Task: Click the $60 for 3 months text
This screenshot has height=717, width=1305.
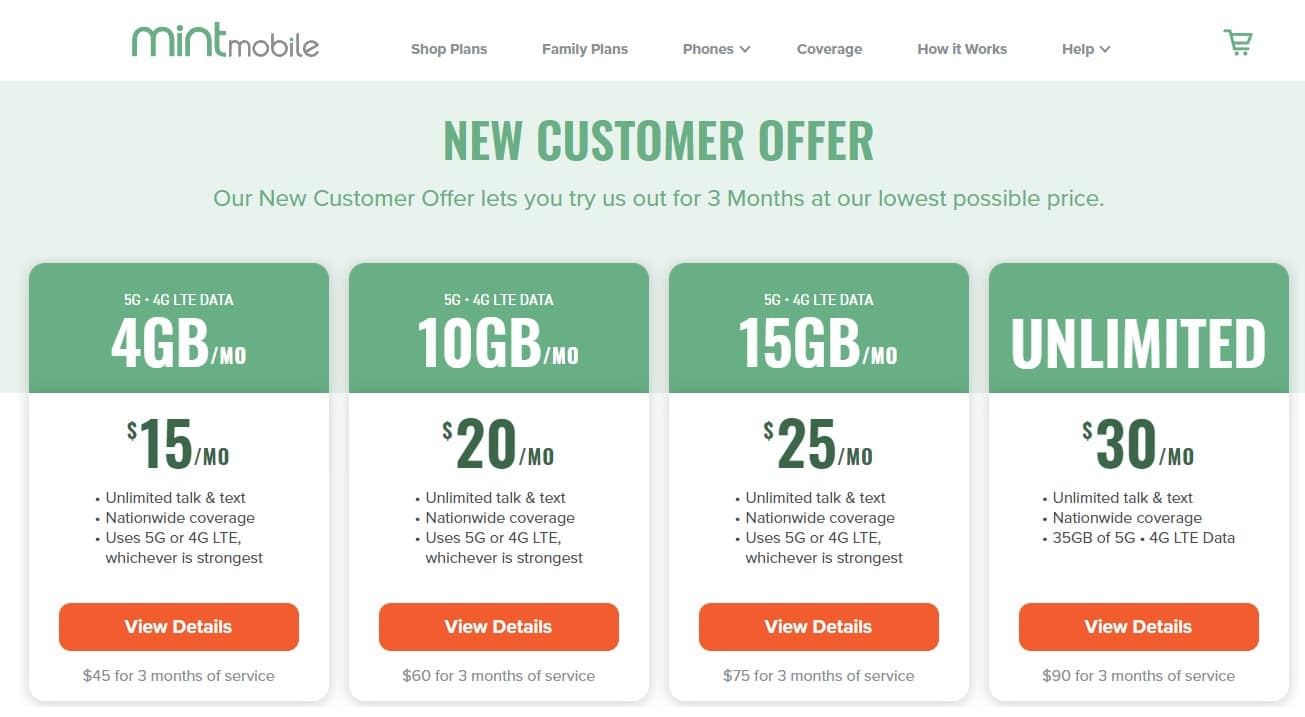Action: pyautogui.click(x=499, y=676)
